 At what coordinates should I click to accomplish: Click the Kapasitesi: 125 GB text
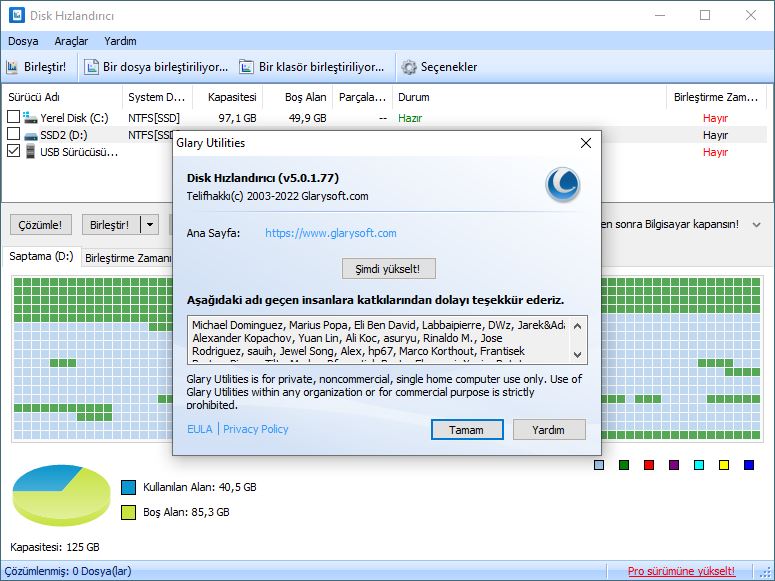[x=55, y=547]
